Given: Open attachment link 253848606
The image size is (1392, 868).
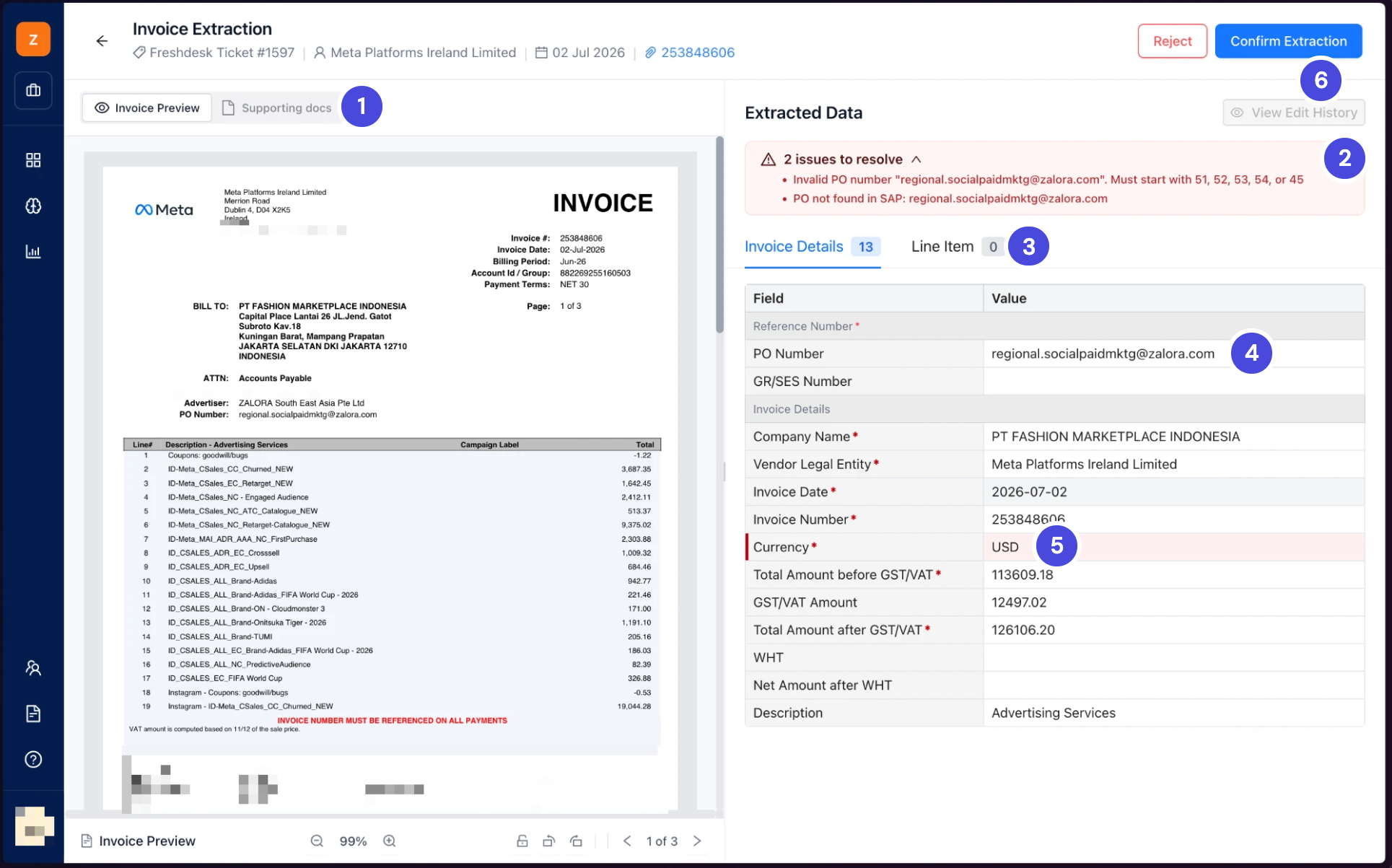Looking at the screenshot, I should [690, 52].
